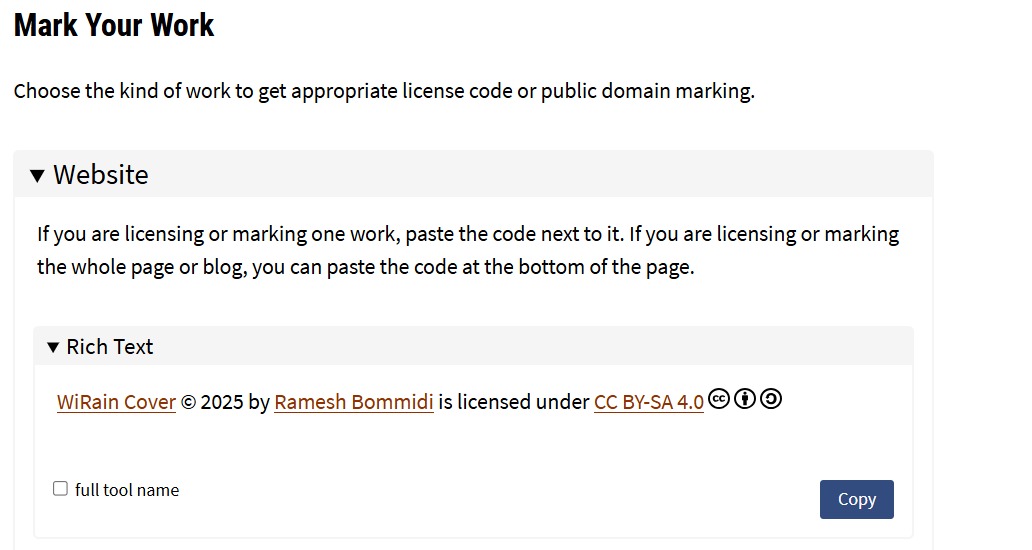The width and height of the screenshot is (1032, 550).
Task: Open the Ramesh Bommidi author link
Action: click(x=353, y=402)
